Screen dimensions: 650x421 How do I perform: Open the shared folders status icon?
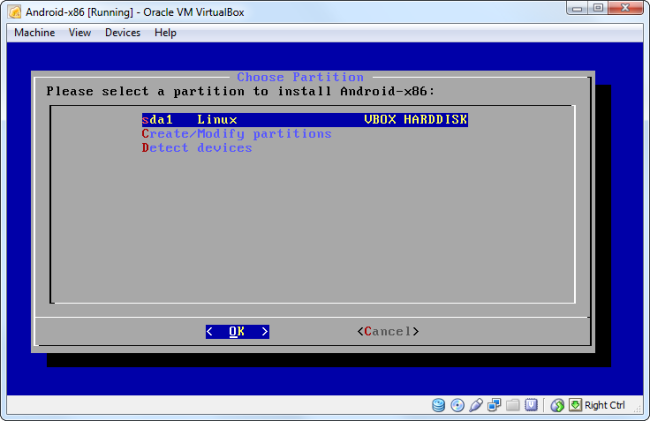[513, 405]
